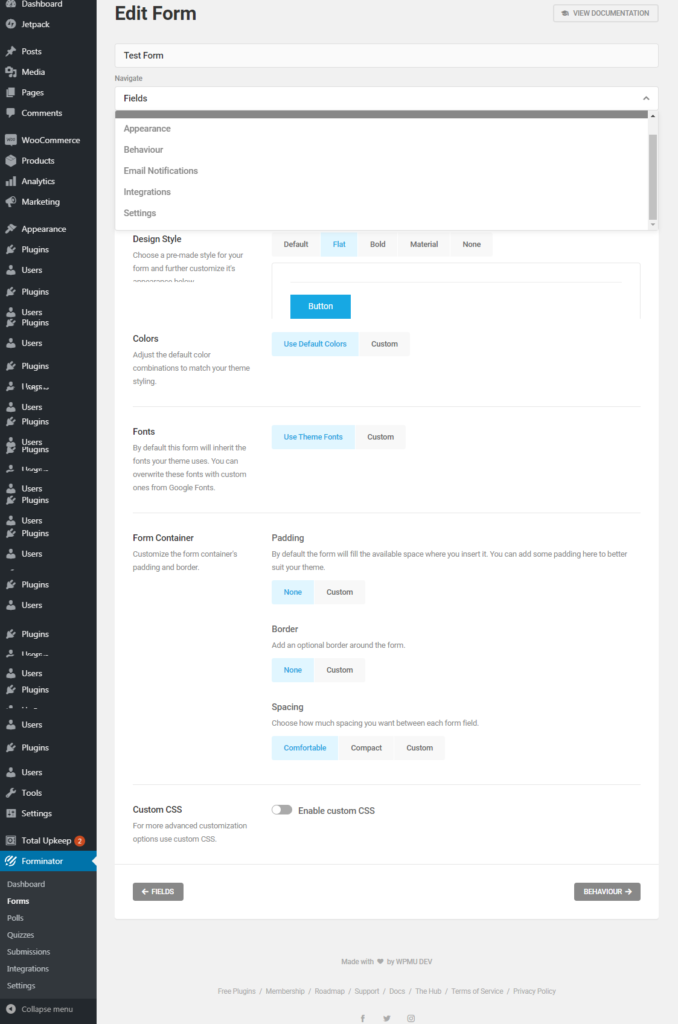Viewport: 678px width, 1024px height.
Task: Open Marketing via megaphone icon
Action: click(x=10, y=202)
